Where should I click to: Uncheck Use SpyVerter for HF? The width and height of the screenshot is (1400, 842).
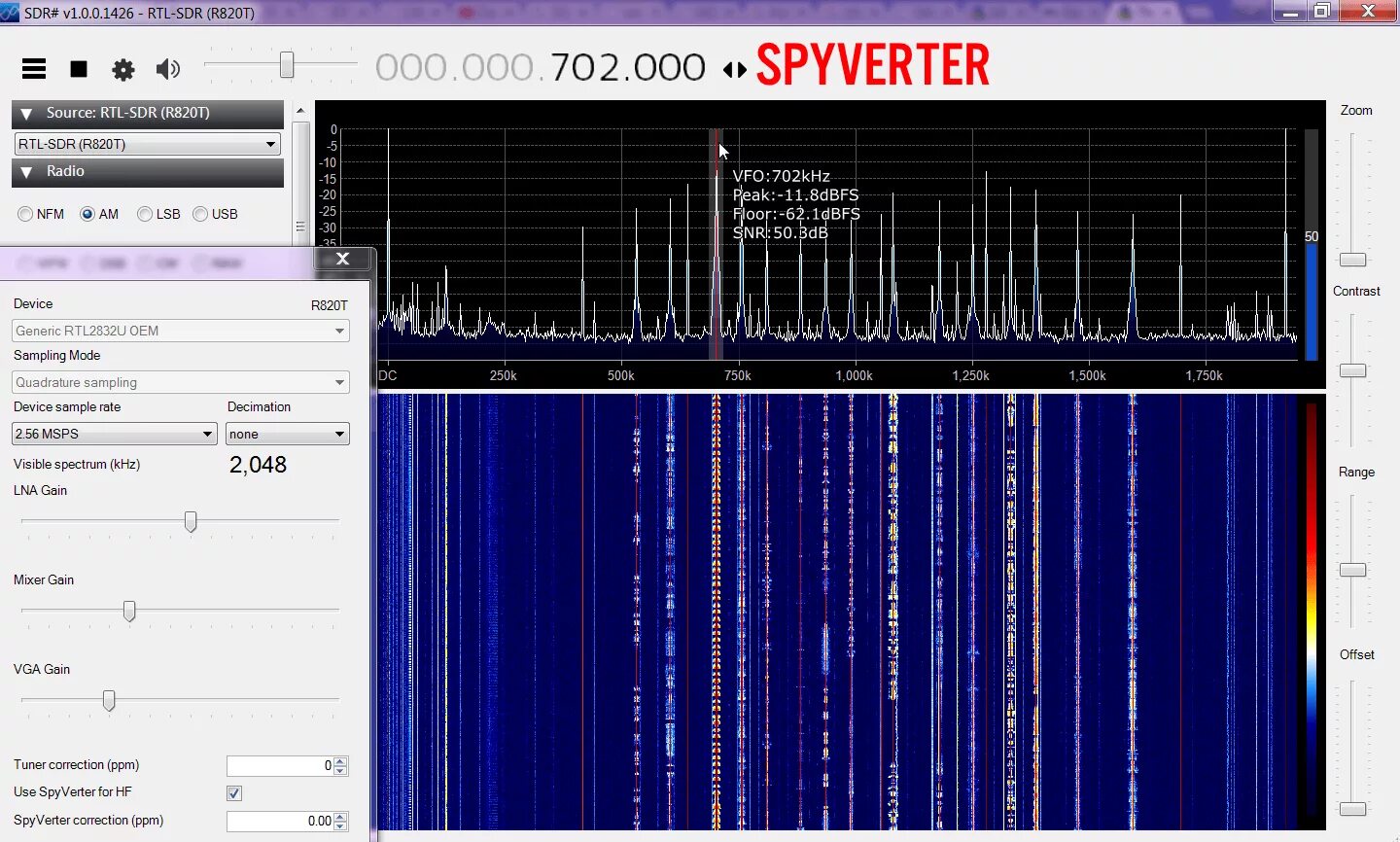pos(234,793)
